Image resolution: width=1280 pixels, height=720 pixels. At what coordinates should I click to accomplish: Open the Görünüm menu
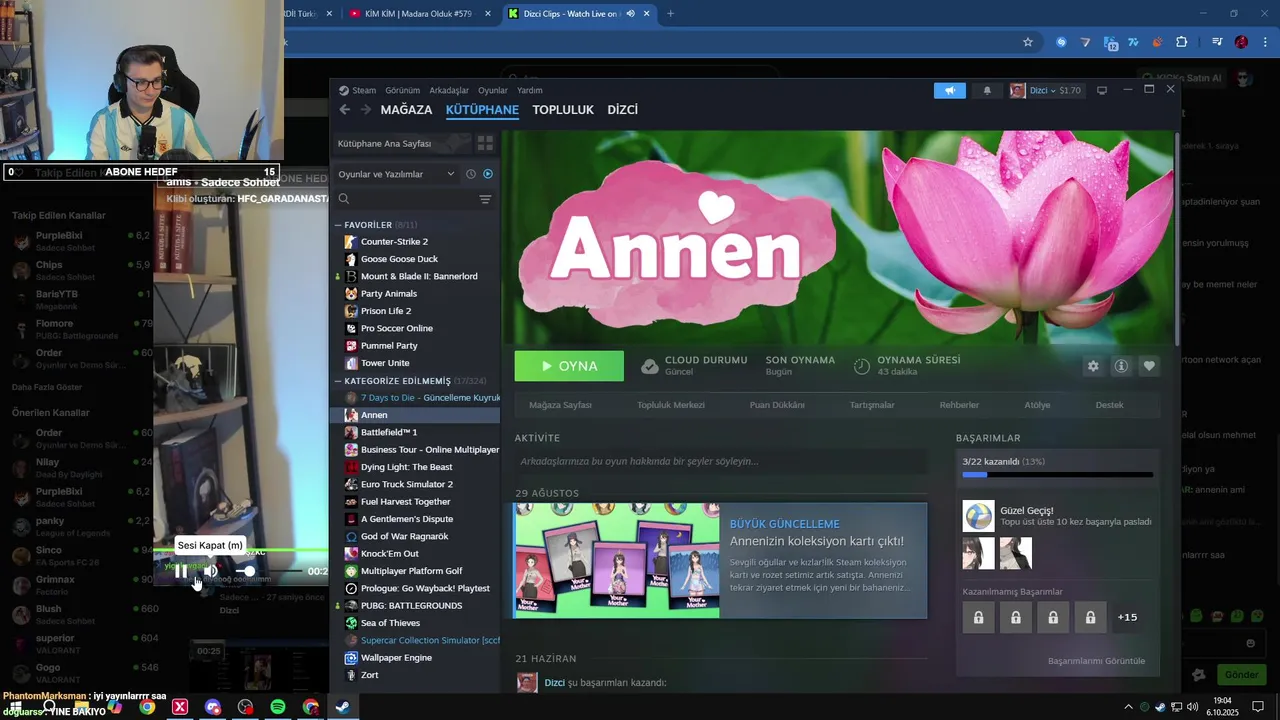tap(403, 90)
